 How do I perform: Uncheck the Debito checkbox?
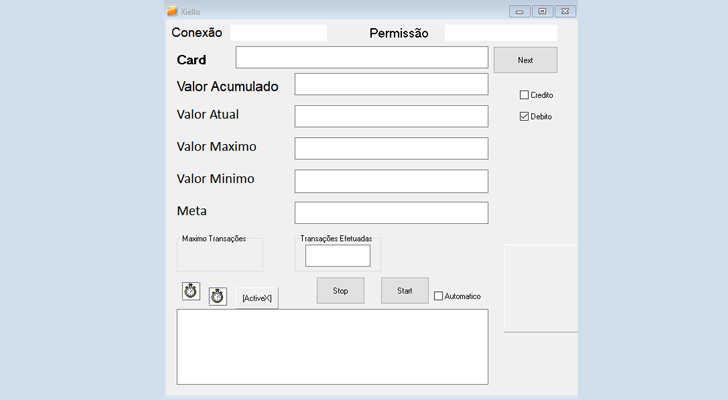[524, 116]
